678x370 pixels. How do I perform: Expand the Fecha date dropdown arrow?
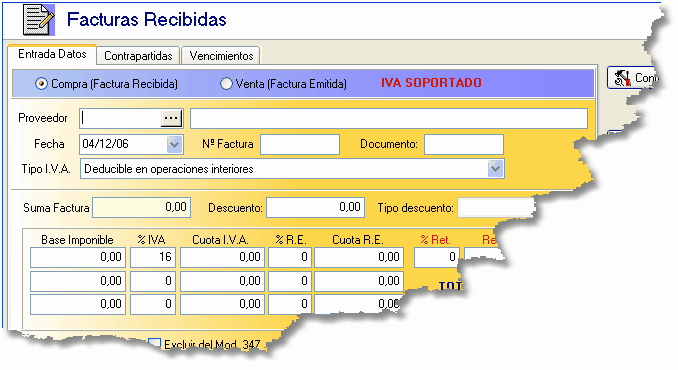[x=175, y=144]
